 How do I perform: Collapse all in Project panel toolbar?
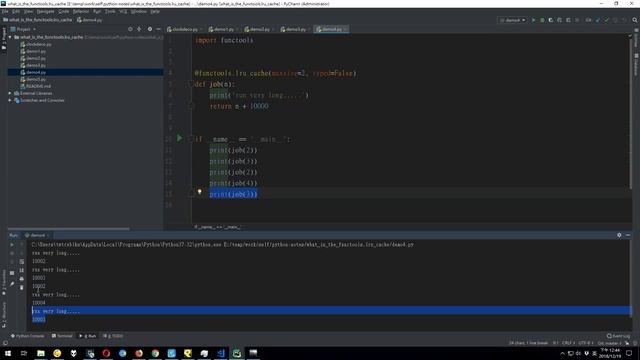tap(139, 29)
